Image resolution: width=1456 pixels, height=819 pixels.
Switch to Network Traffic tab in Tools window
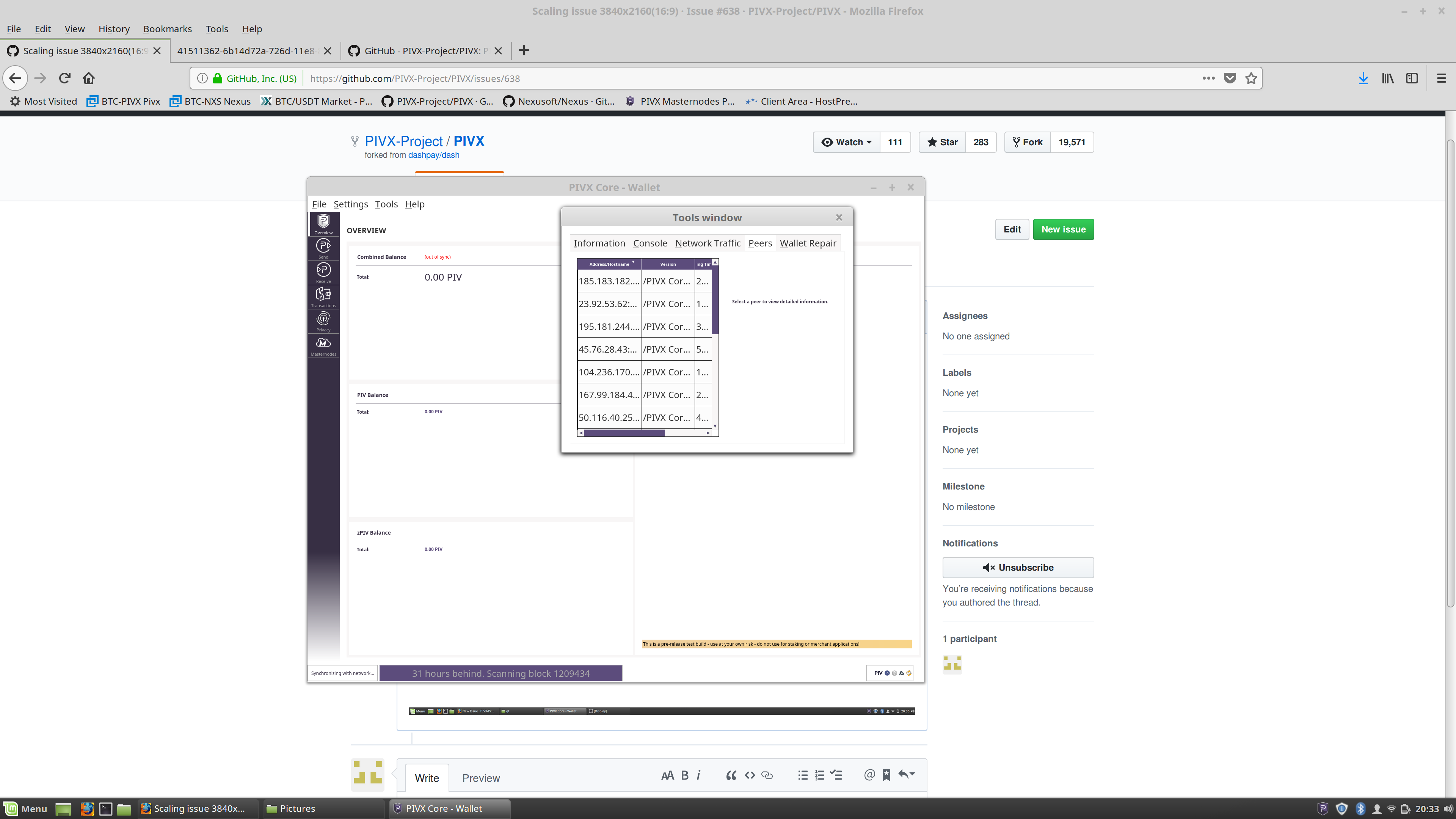(708, 243)
